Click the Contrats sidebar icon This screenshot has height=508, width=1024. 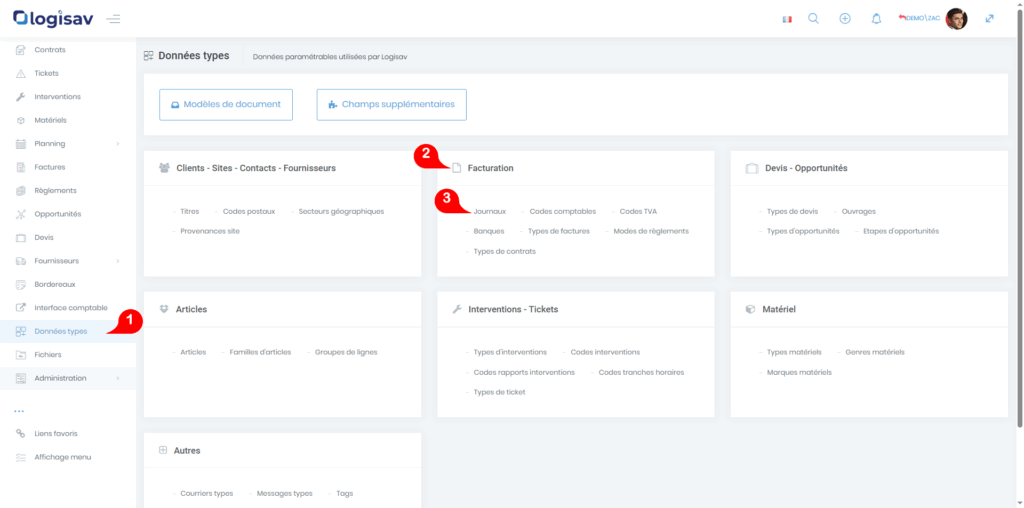click(20, 50)
